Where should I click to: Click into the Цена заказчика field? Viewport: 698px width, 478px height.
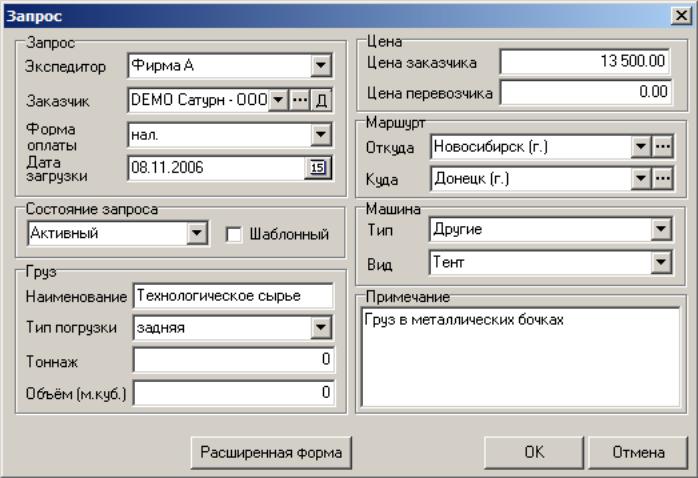(x=585, y=61)
